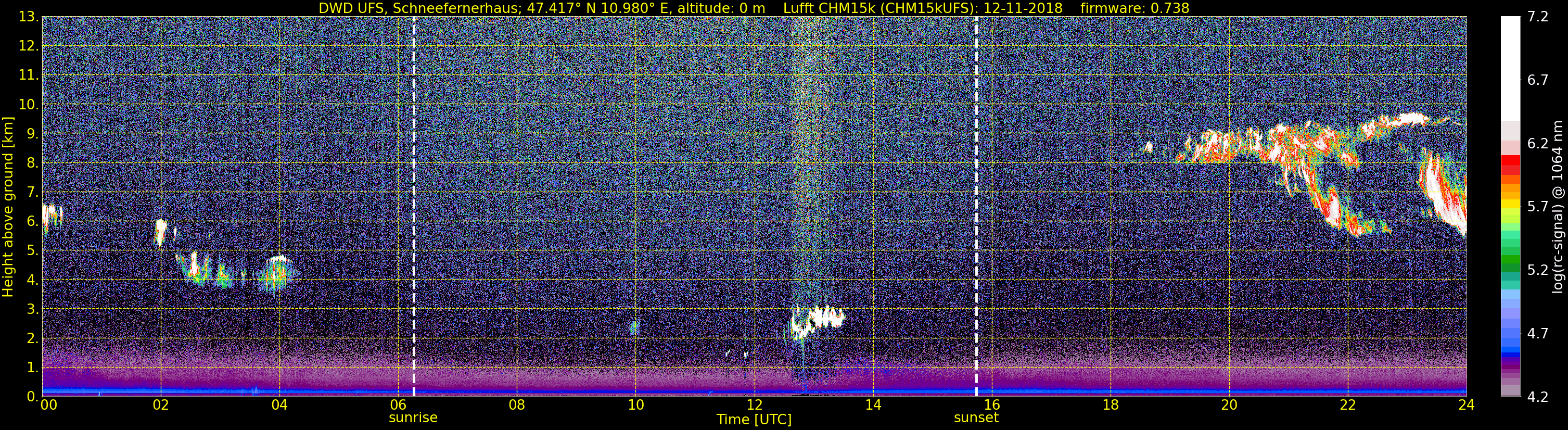Click the time axis tick label '20'
This screenshot has height=430, width=1568.
(1229, 406)
